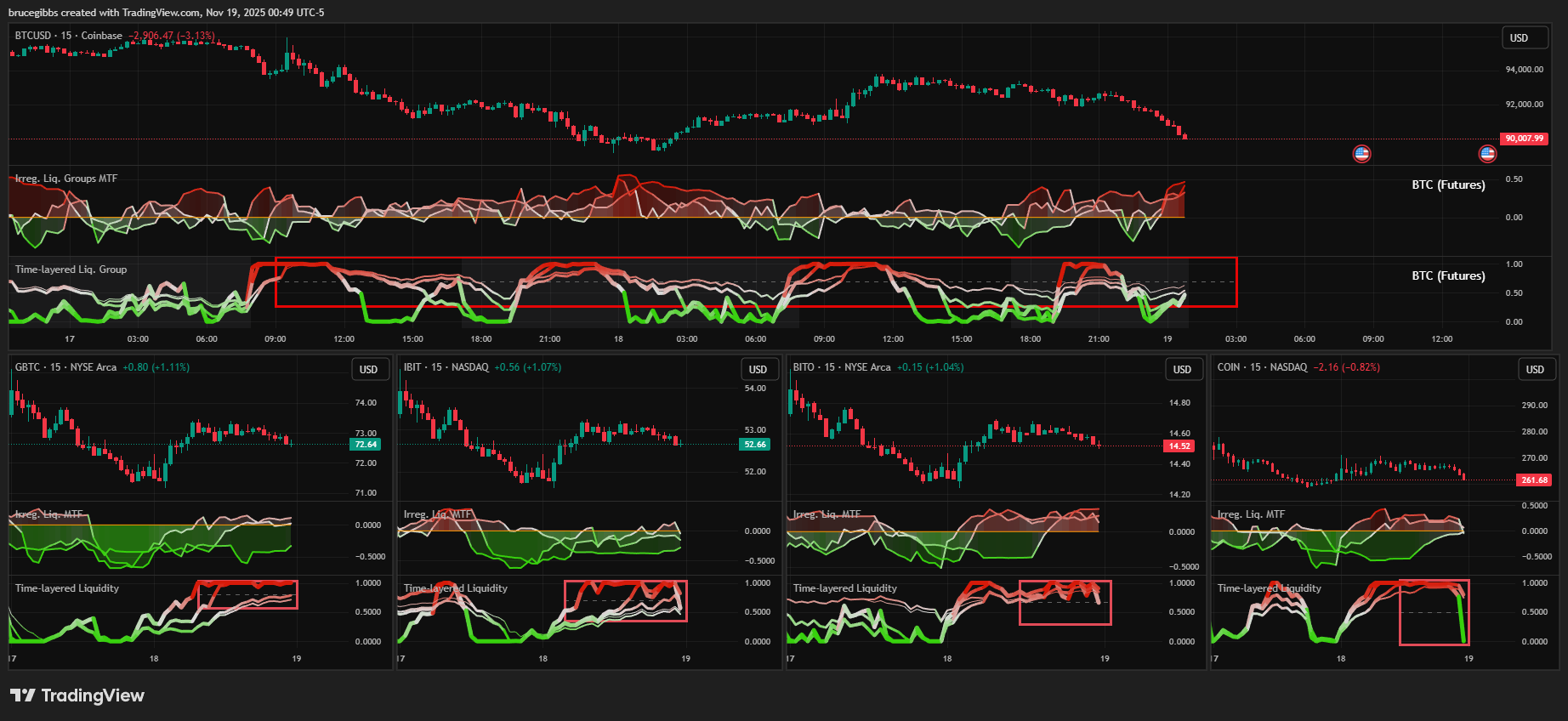Click the TradingView logo at bottom left

pos(77,695)
